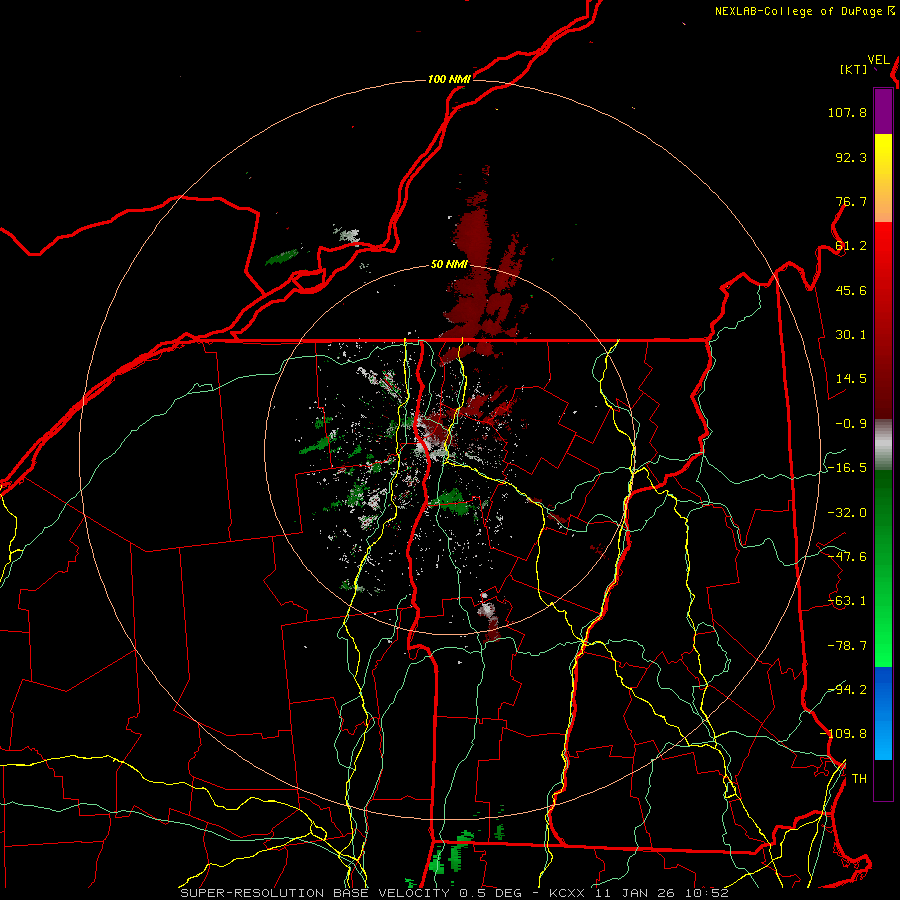Screen dimensions: 900x900
Task: Click the green echo patch just south of radar center
Action: click(452, 501)
